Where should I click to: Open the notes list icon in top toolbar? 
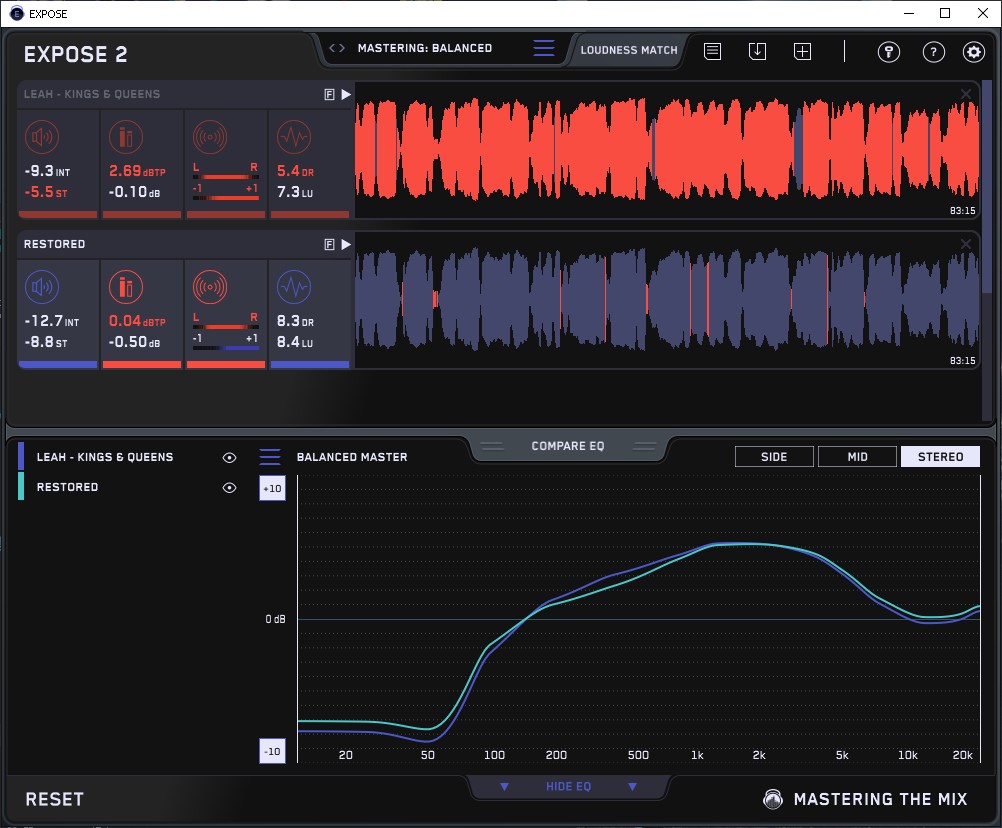pyautogui.click(x=713, y=51)
